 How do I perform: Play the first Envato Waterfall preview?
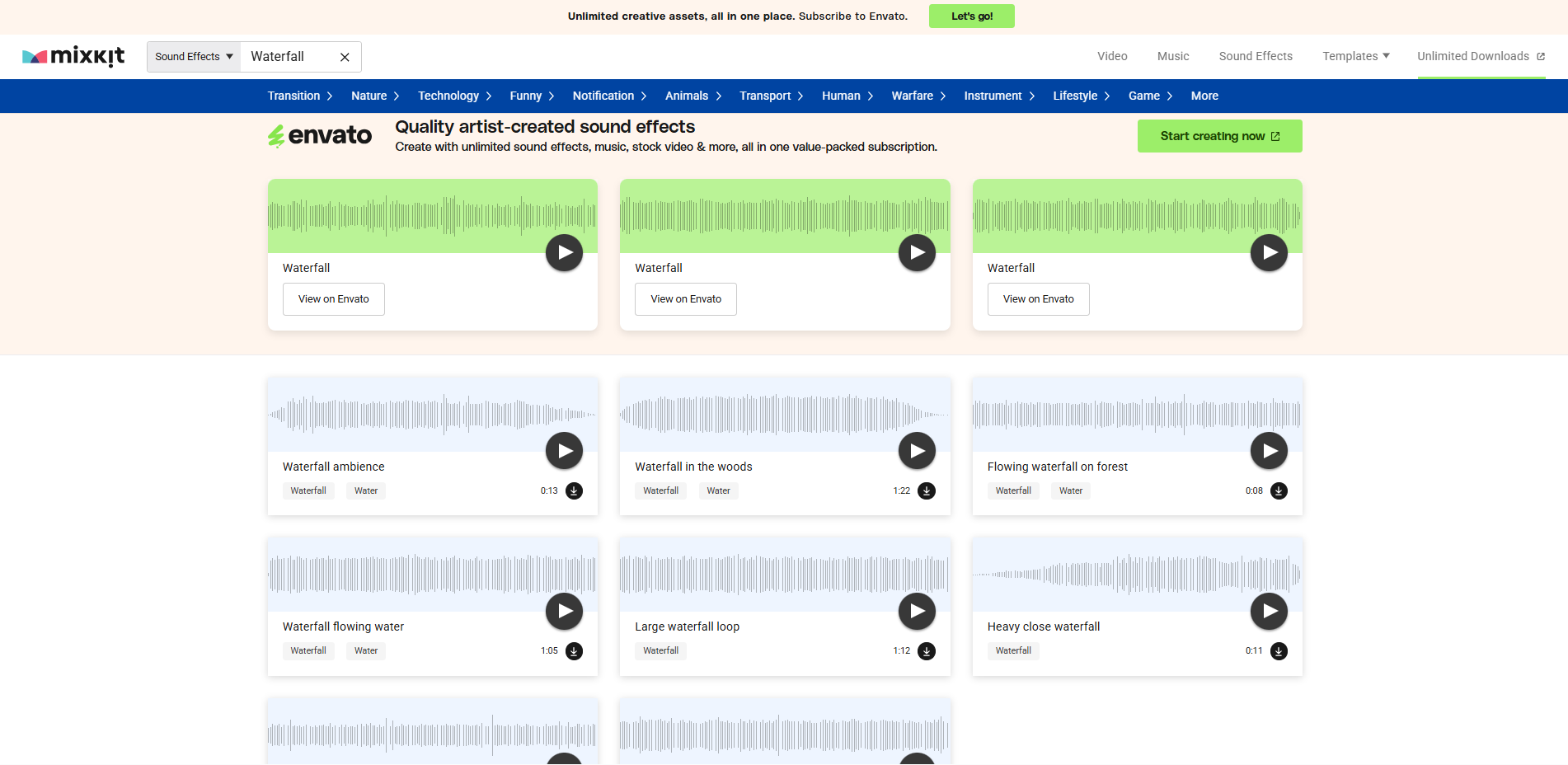coord(564,252)
